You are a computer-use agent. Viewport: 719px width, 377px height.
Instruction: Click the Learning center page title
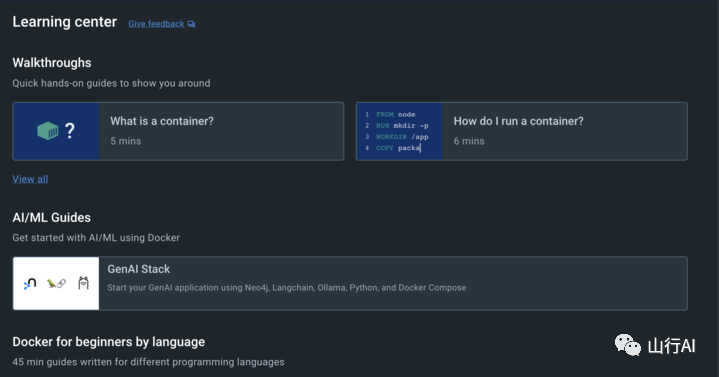point(65,22)
